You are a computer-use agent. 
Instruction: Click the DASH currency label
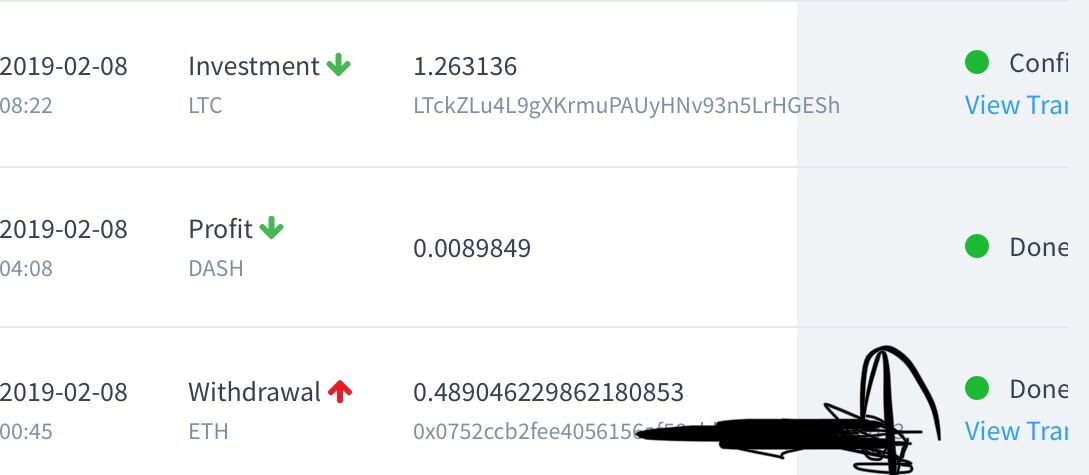click(216, 268)
